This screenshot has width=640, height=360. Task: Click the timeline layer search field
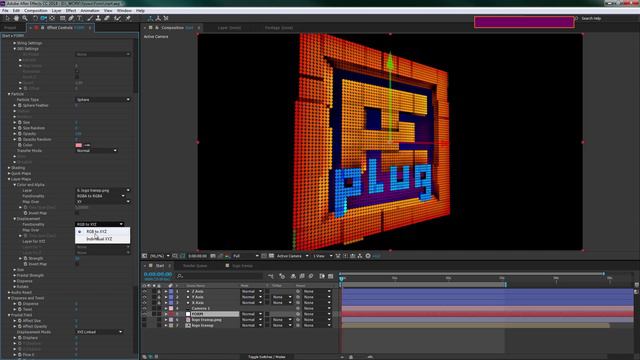click(220, 276)
